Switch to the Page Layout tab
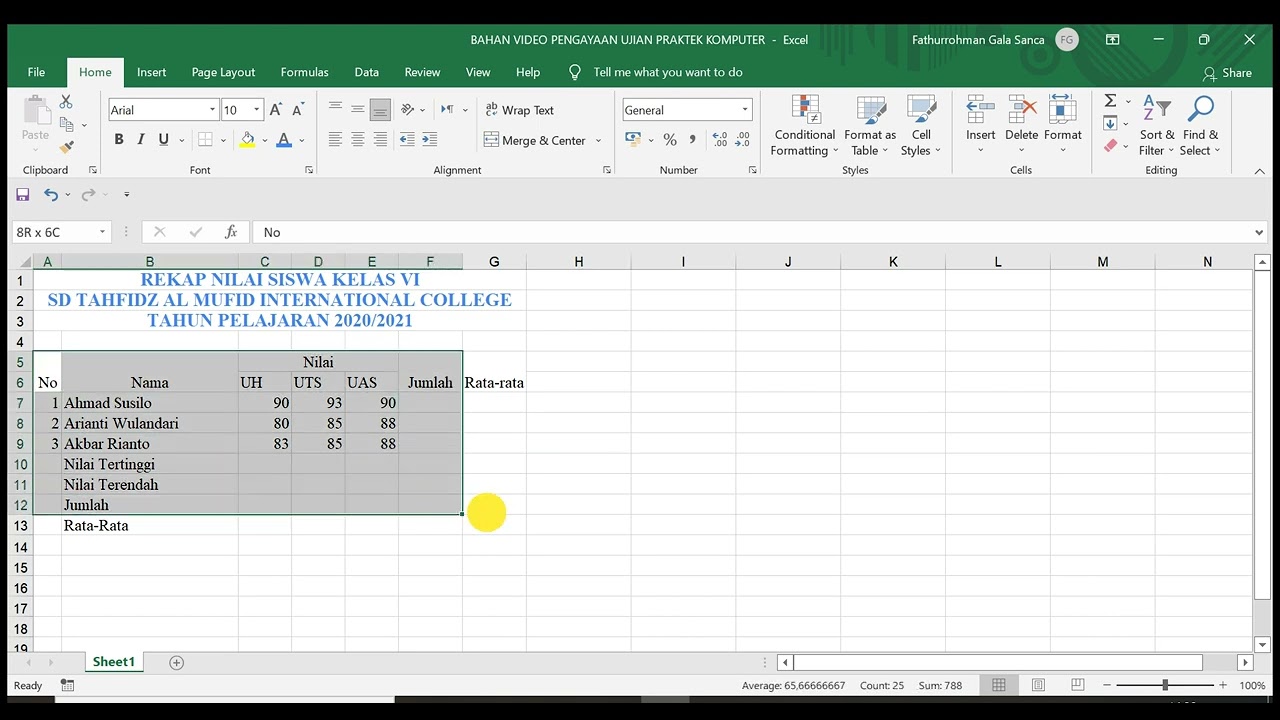 (x=223, y=72)
